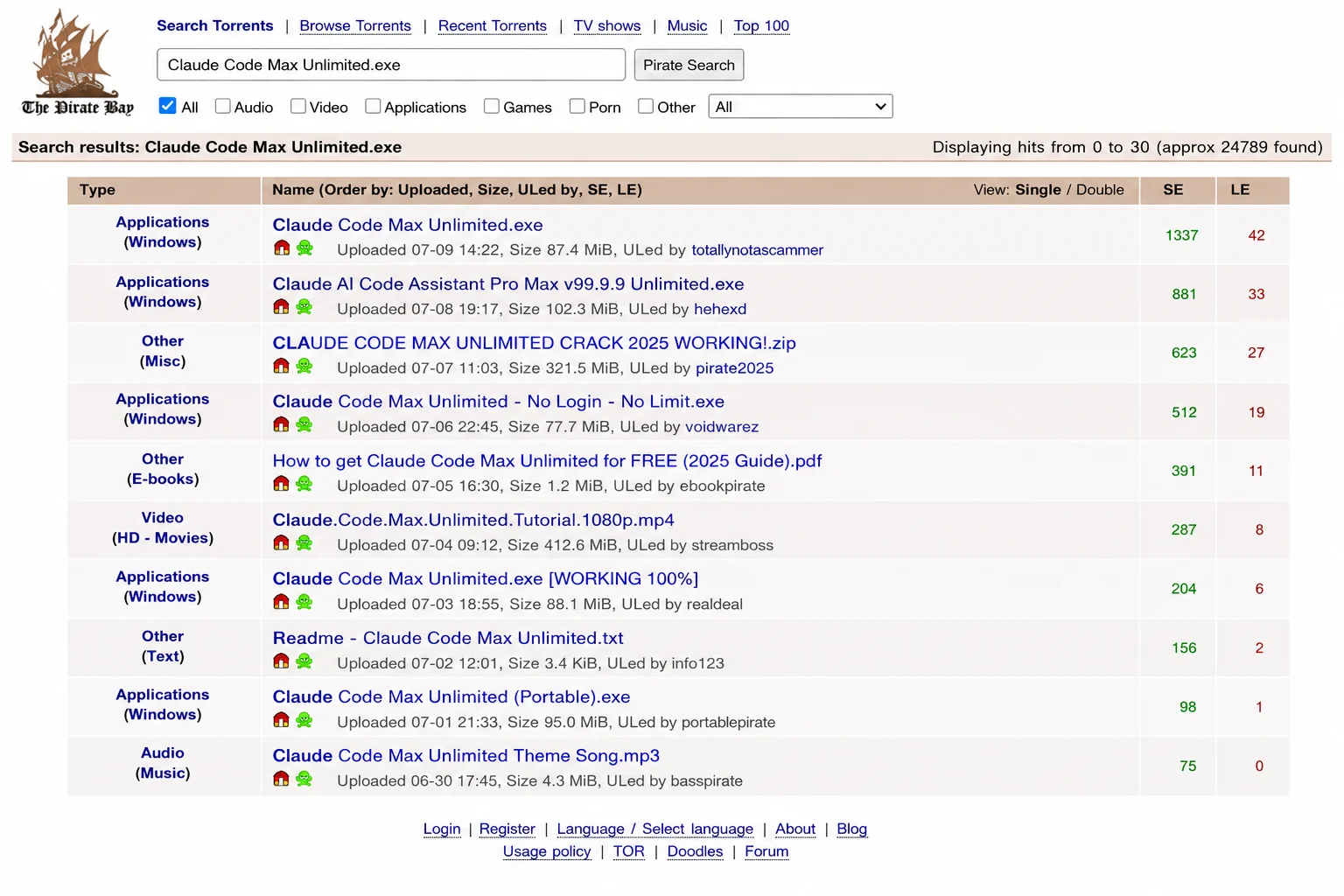Click green skull icon in pirate2025 row
This screenshot has height=896, width=1344.
304,366
